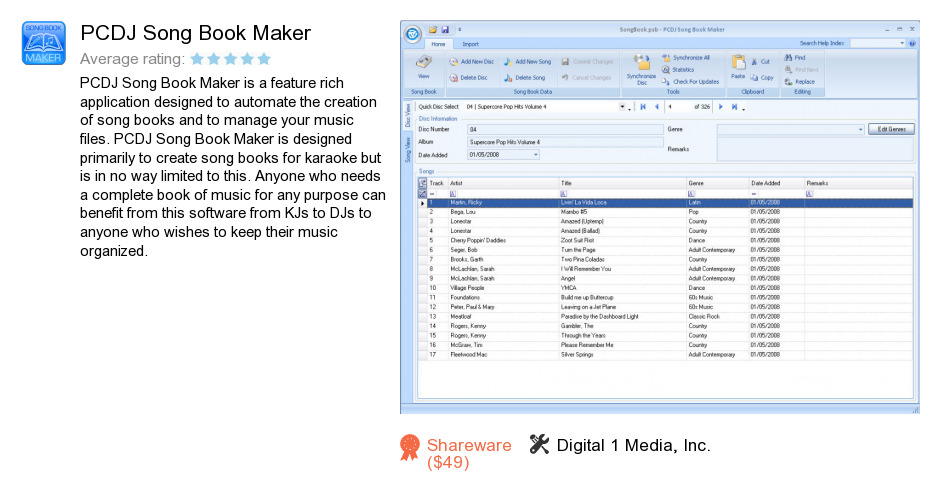Open the Search Help Index dropdown
Screen dimensions: 940x498
901,43
